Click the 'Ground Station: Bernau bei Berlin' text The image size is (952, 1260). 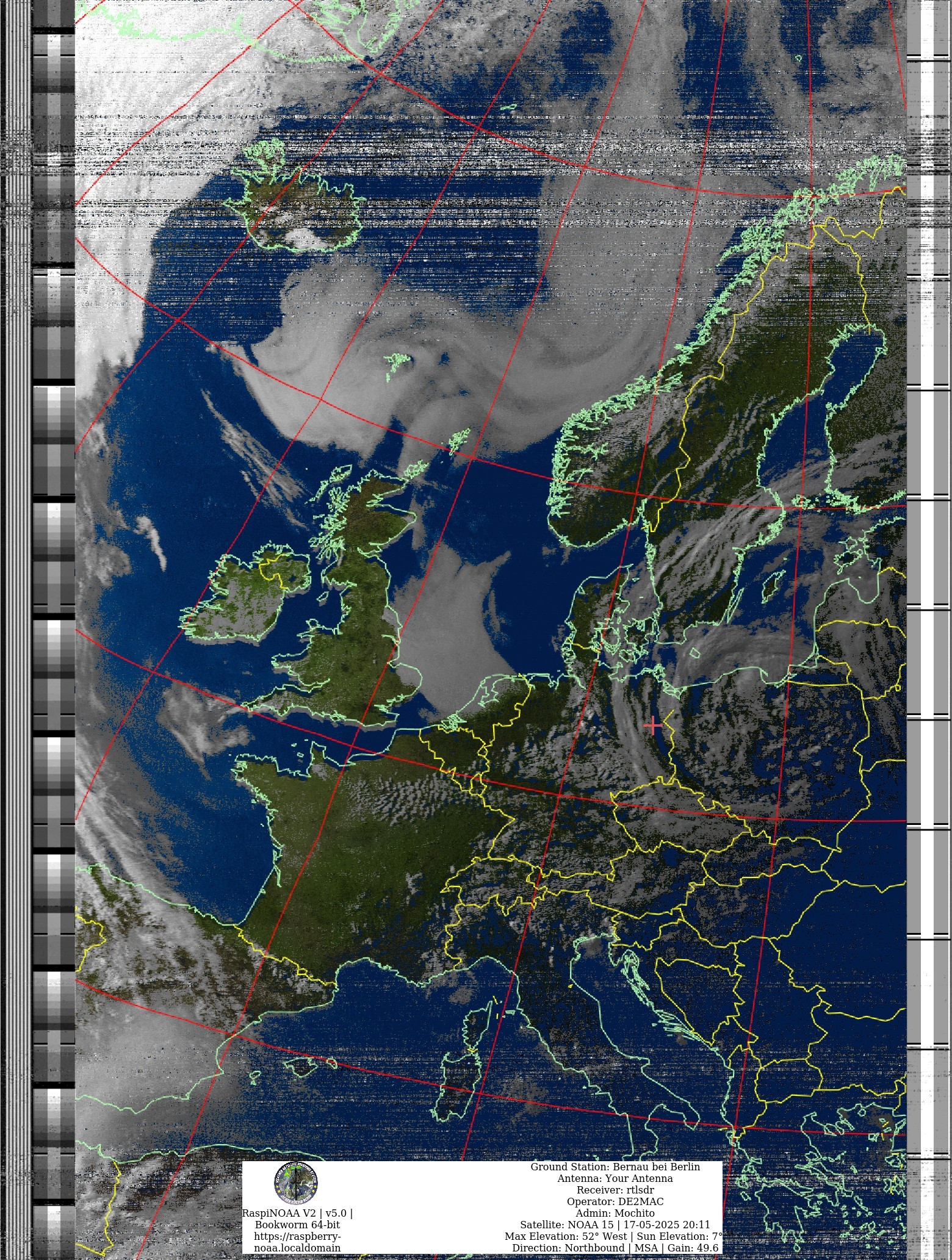click(x=615, y=1167)
